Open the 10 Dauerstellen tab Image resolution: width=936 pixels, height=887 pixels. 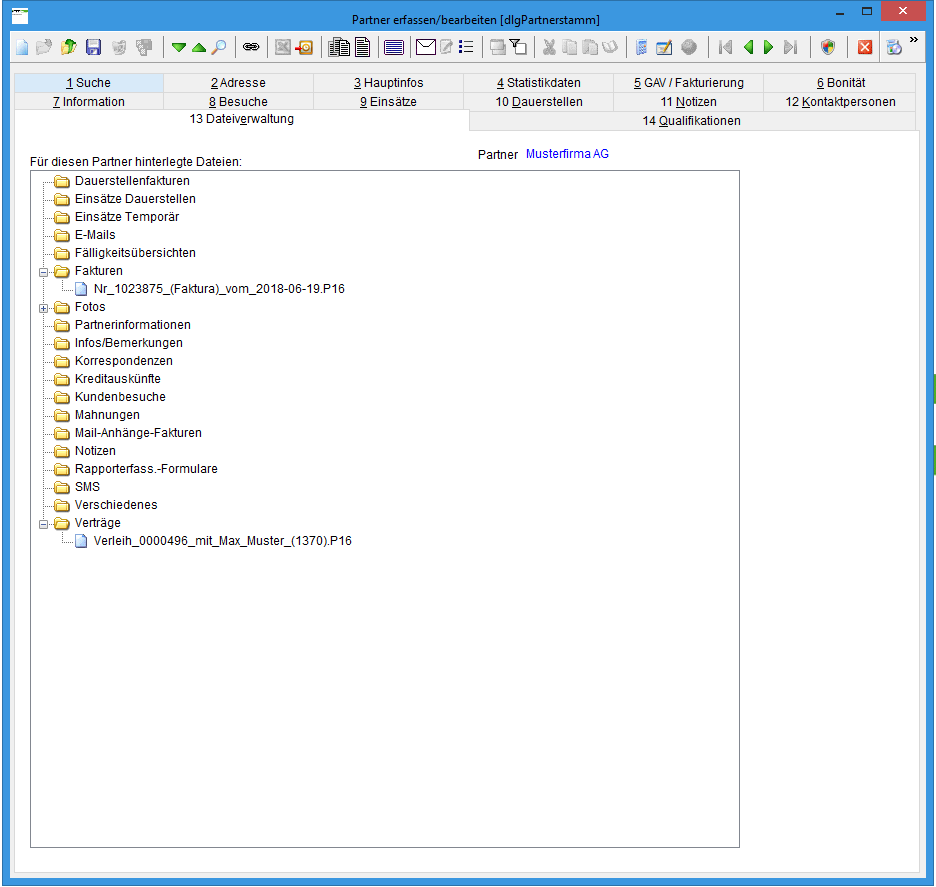click(538, 102)
